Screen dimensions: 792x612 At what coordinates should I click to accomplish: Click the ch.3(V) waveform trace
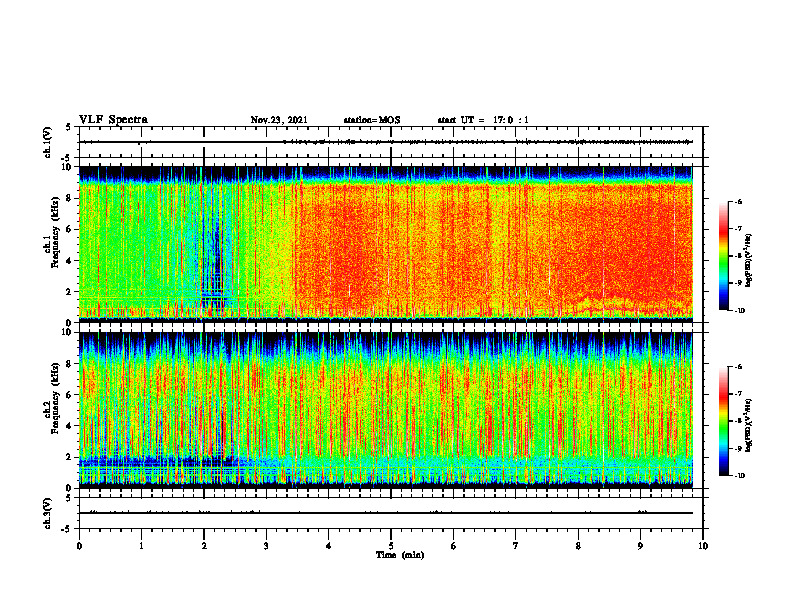386,513
